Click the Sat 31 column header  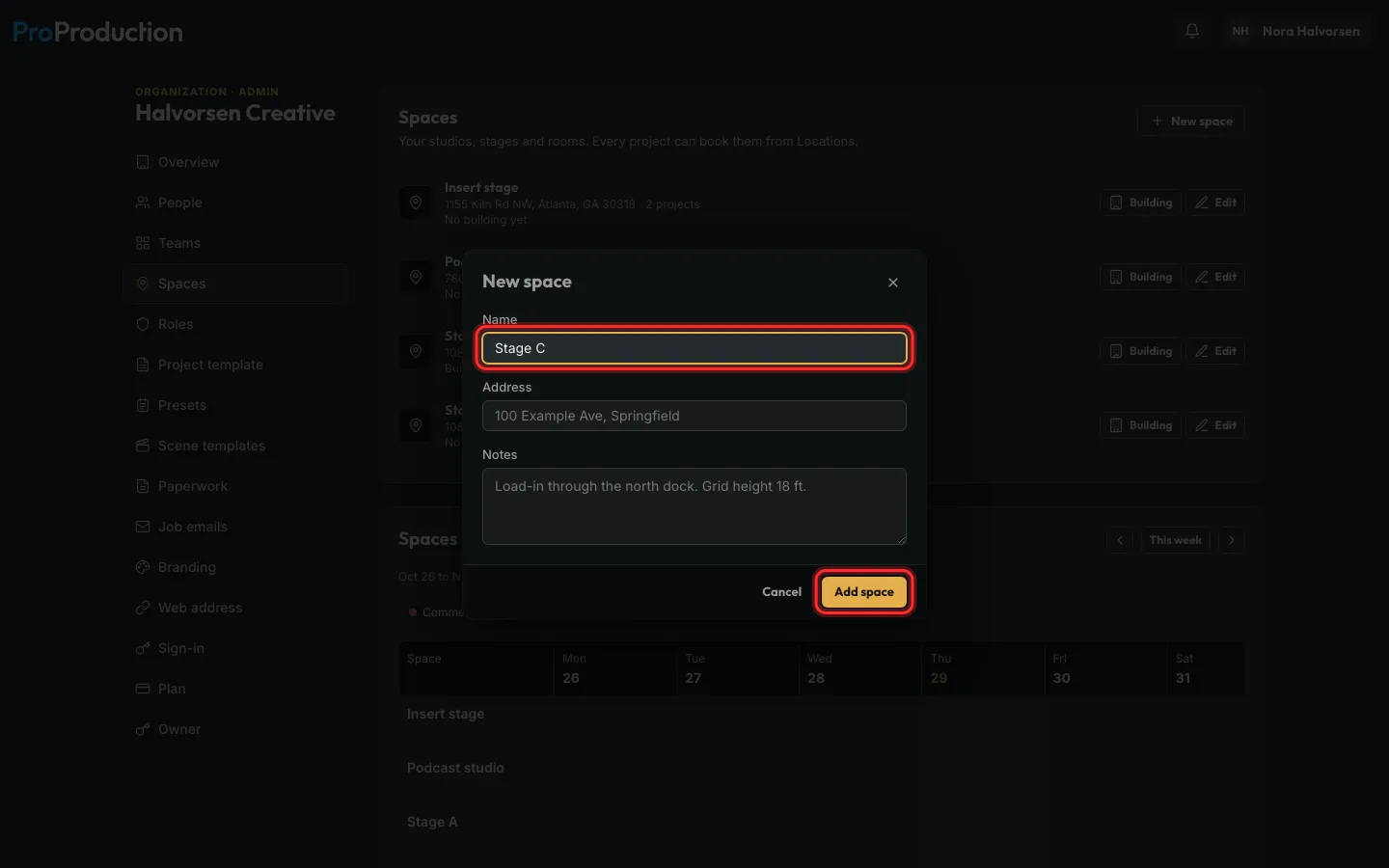point(1206,668)
